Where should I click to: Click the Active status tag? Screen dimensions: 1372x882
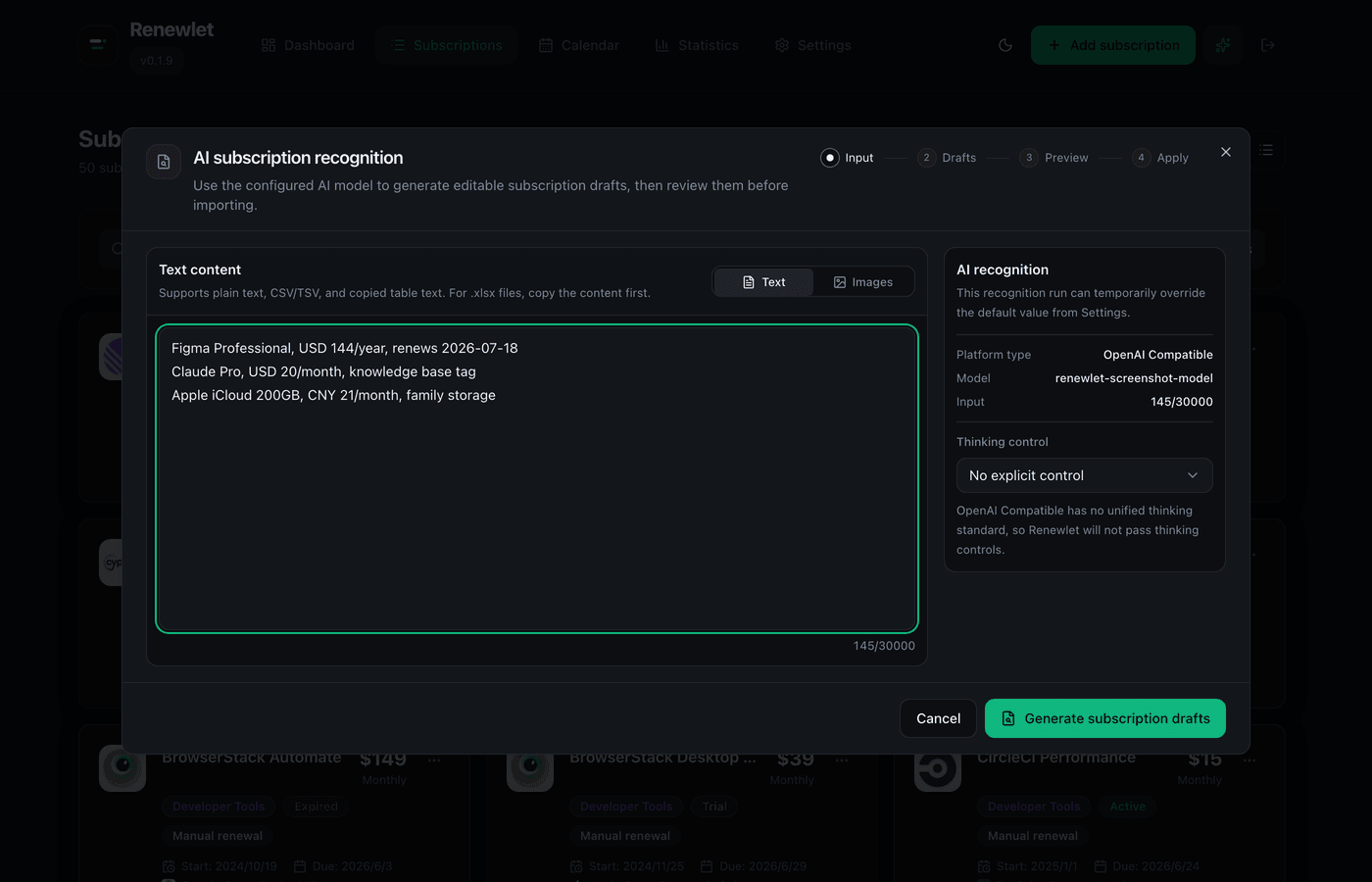(1127, 807)
